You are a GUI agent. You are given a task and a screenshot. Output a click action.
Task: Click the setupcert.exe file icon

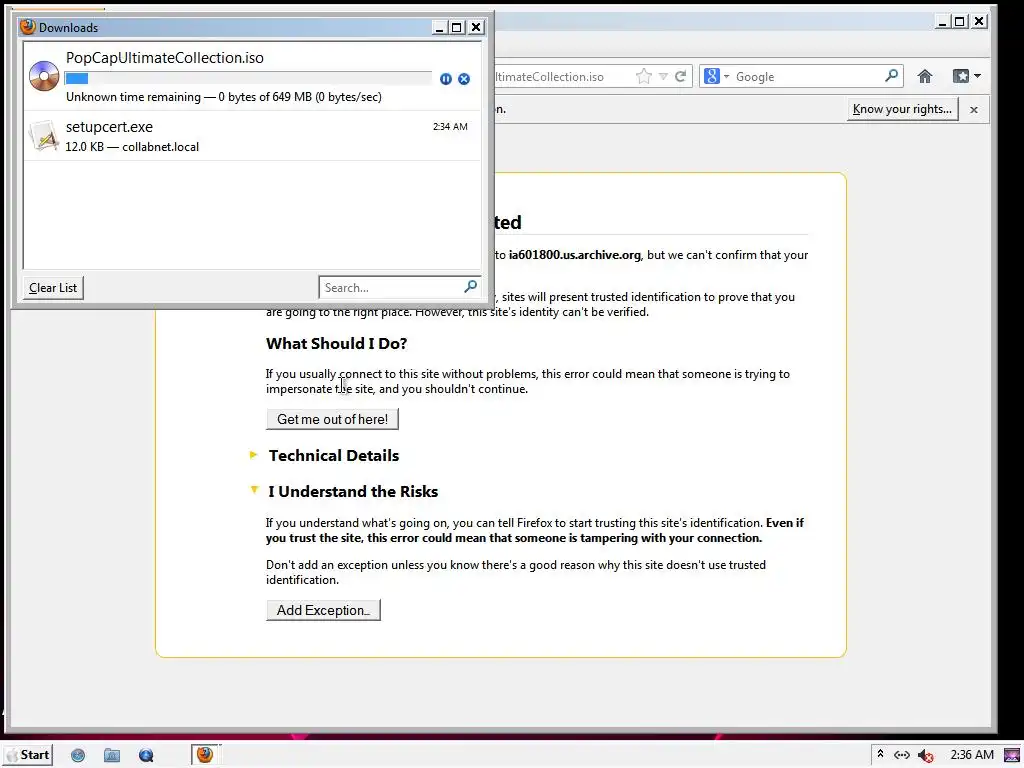click(44, 136)
